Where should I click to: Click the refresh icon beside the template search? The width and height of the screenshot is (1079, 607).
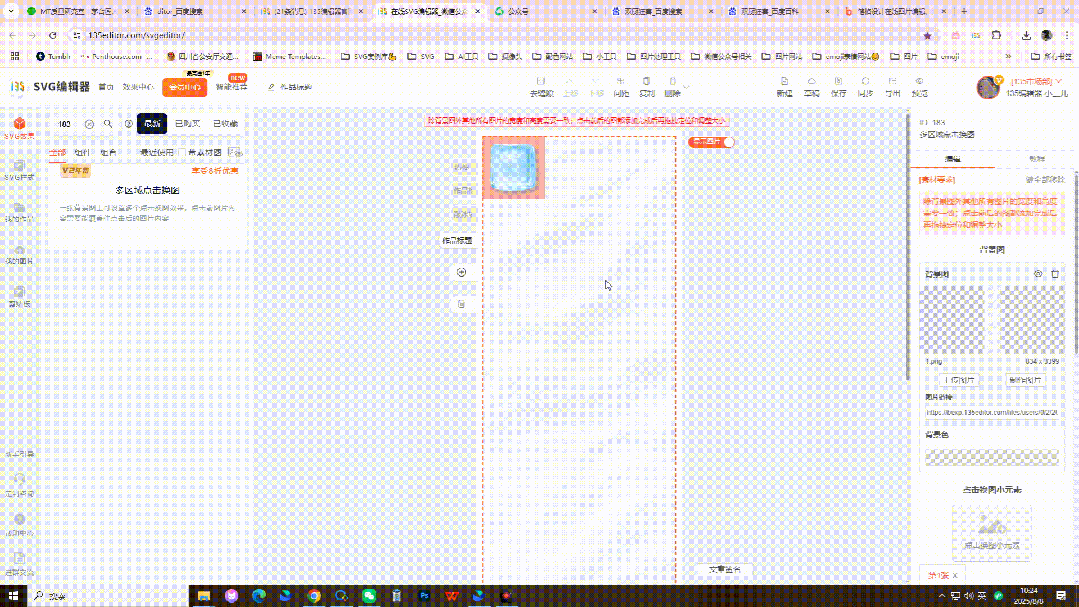[89, 123]
